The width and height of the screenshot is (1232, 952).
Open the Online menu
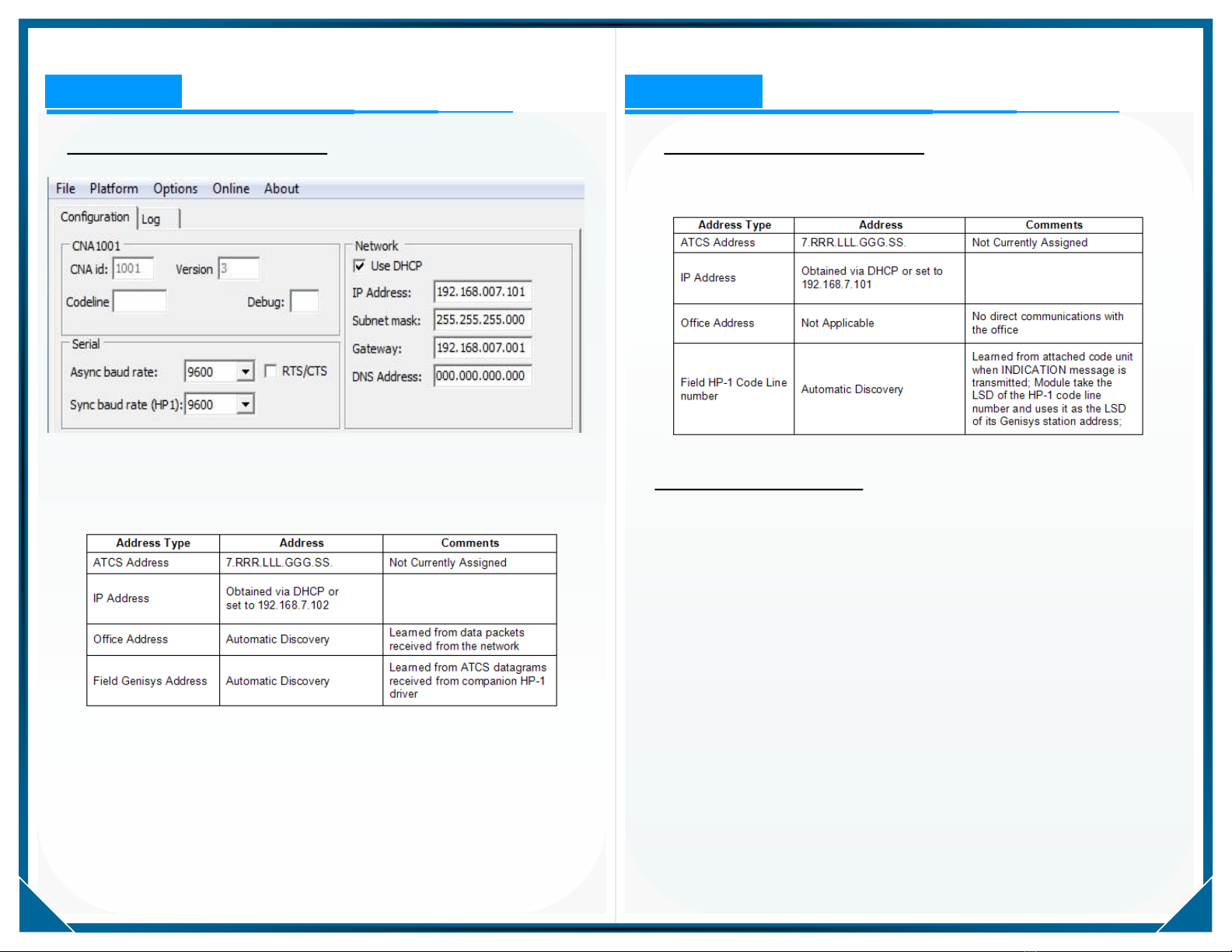tap(231, 189)
